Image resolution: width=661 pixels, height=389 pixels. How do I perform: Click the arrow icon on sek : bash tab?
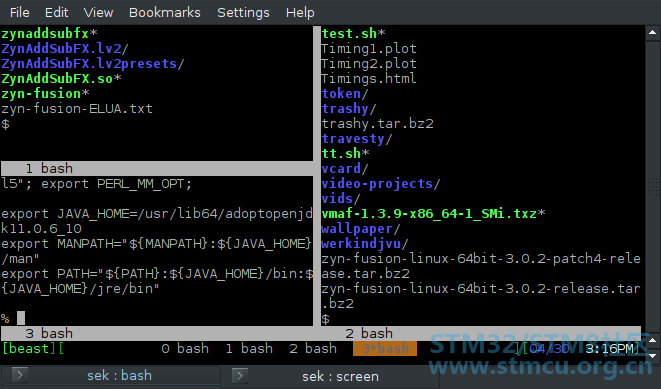click(20, 375)
